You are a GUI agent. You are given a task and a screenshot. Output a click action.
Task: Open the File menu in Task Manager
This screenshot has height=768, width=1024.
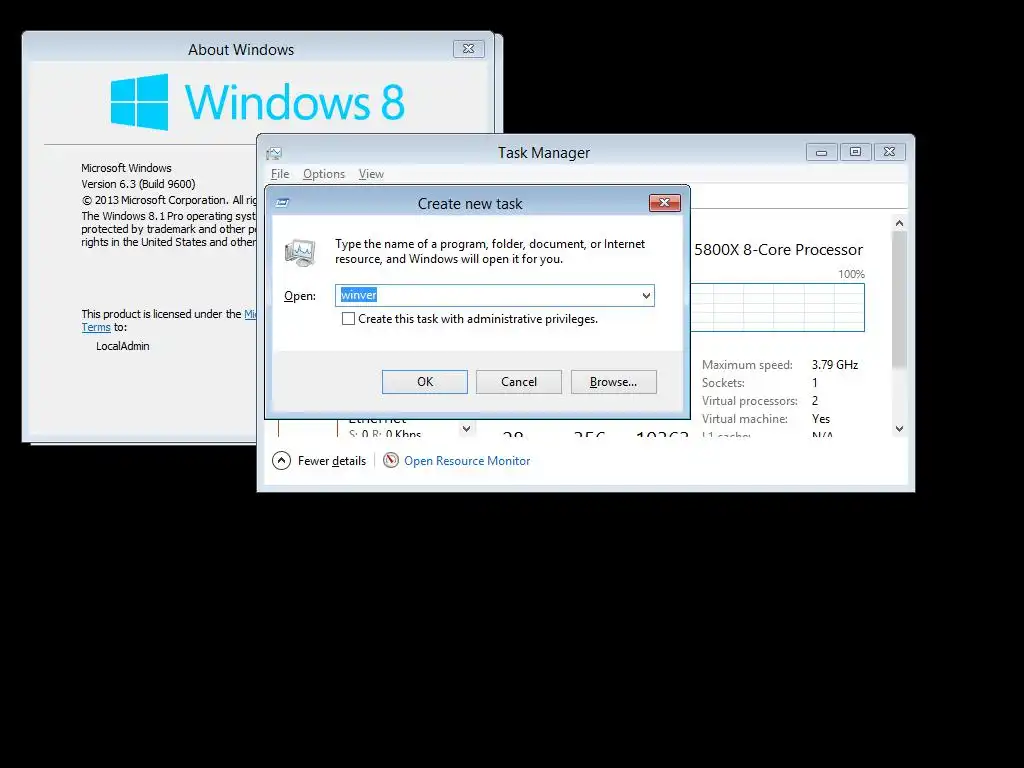pyautogui.click(x=280, y=174)
